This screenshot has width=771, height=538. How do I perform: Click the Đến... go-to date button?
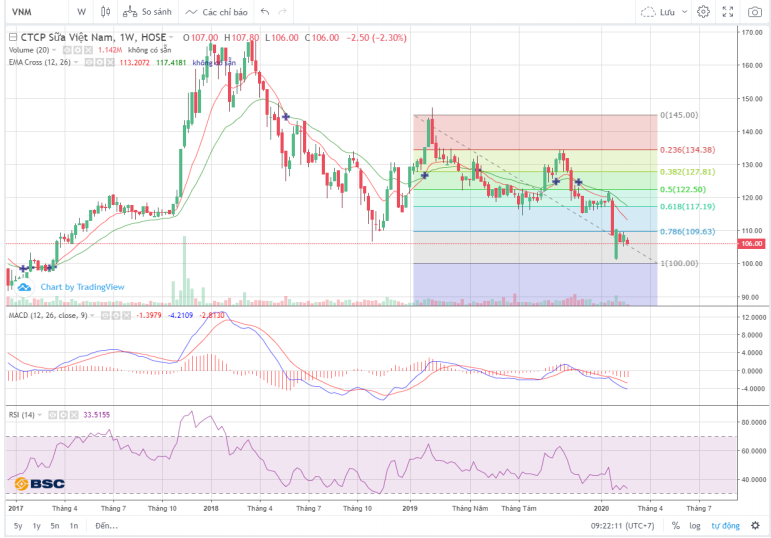coord(106,526)
